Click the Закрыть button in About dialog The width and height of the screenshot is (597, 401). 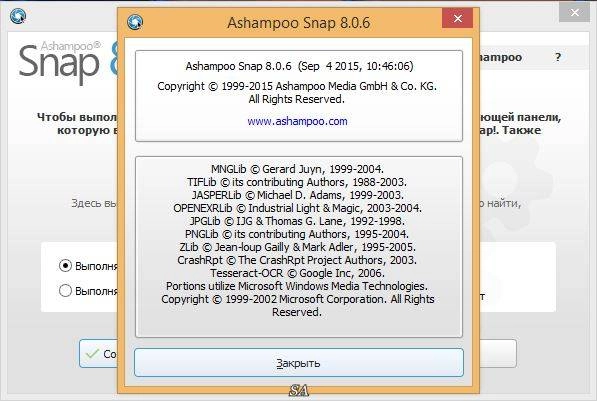click(299, 363)
